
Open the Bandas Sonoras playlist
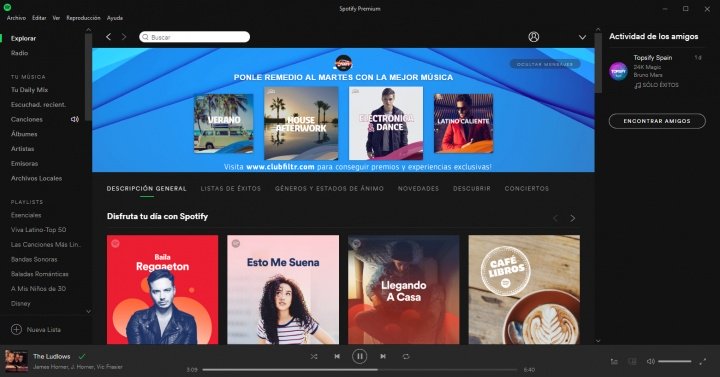pyautogui.click(x=34, y=259)
